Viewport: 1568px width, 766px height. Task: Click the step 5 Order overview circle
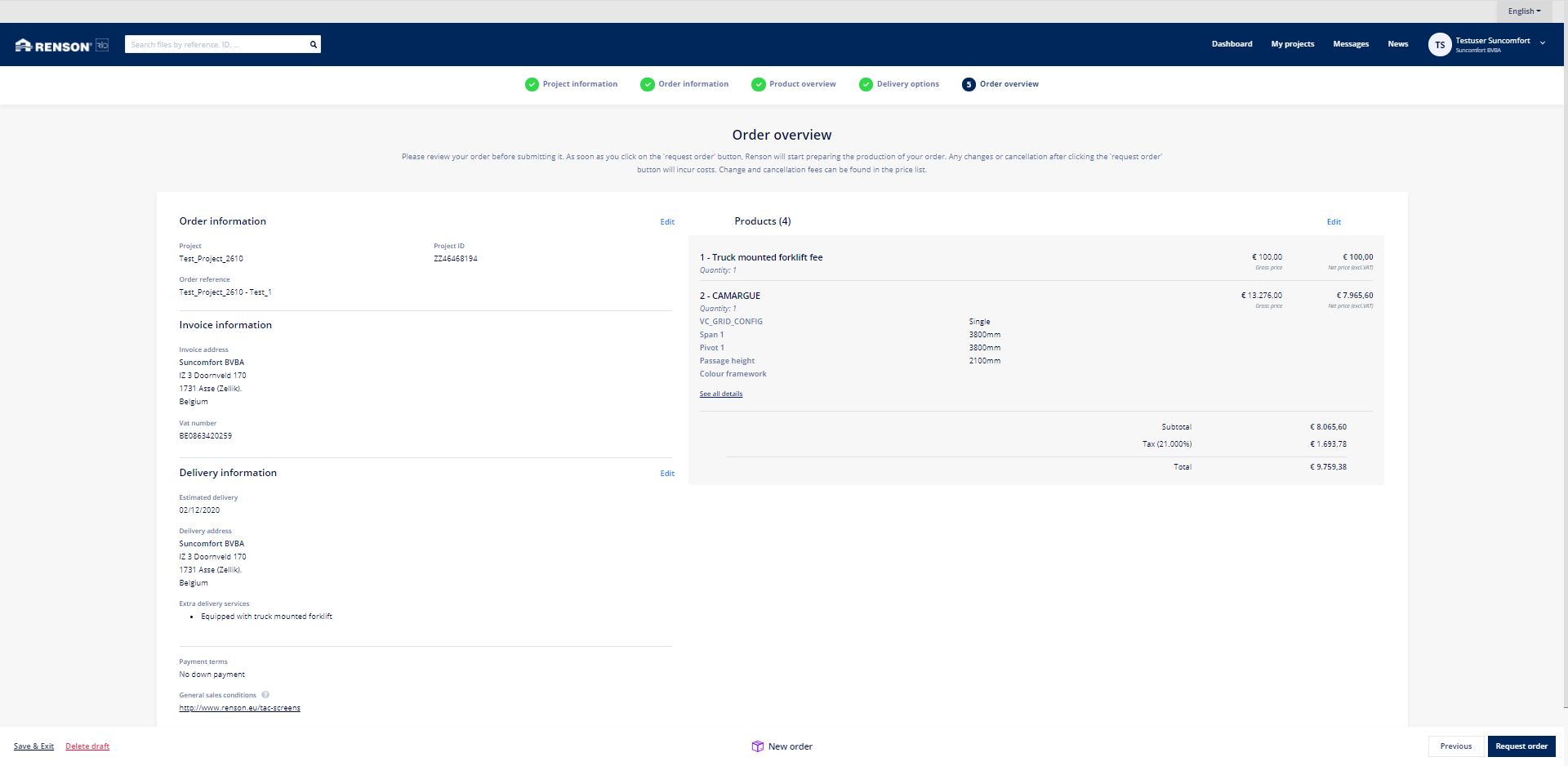tap(969, 84)
